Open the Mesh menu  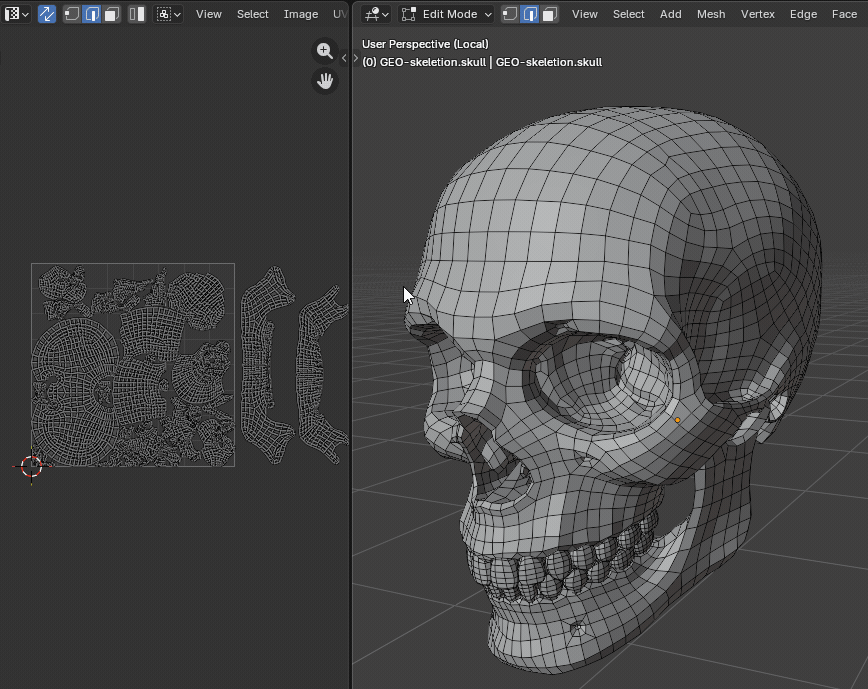pos(711,14)
